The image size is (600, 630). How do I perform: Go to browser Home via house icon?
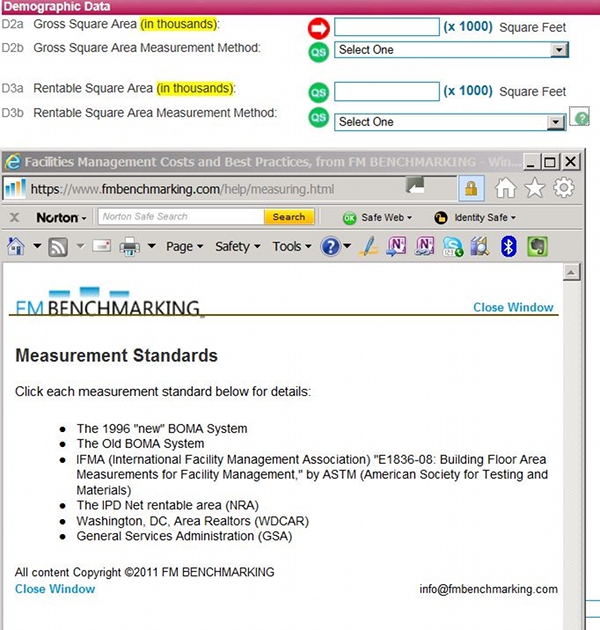click(505, 188)
